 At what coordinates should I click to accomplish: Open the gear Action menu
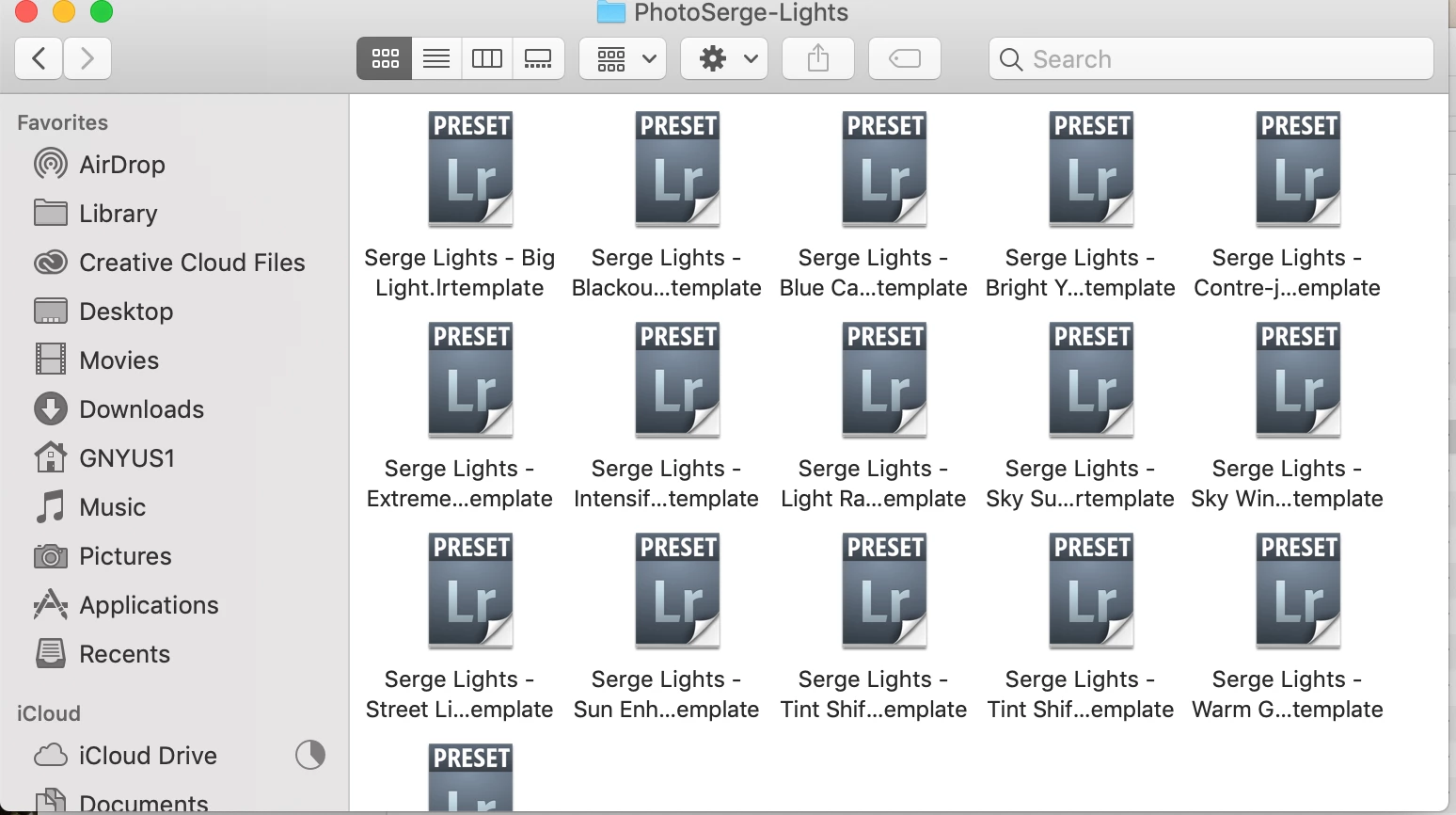(x=724, y=58)
